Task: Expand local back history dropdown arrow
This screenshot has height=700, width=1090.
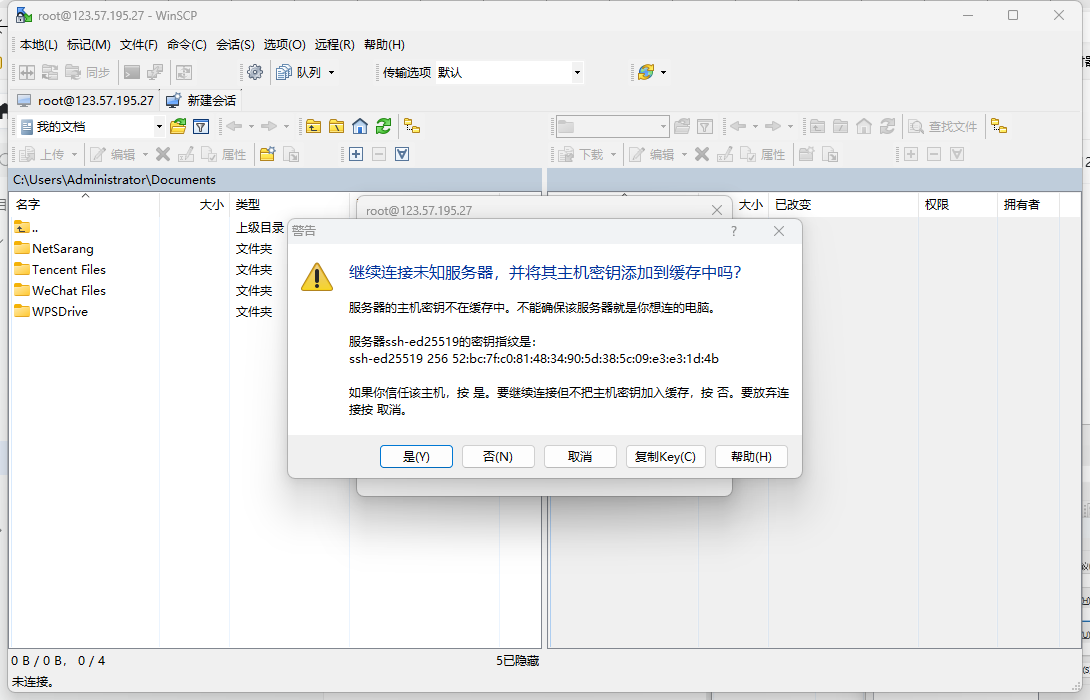Action: 251,127
